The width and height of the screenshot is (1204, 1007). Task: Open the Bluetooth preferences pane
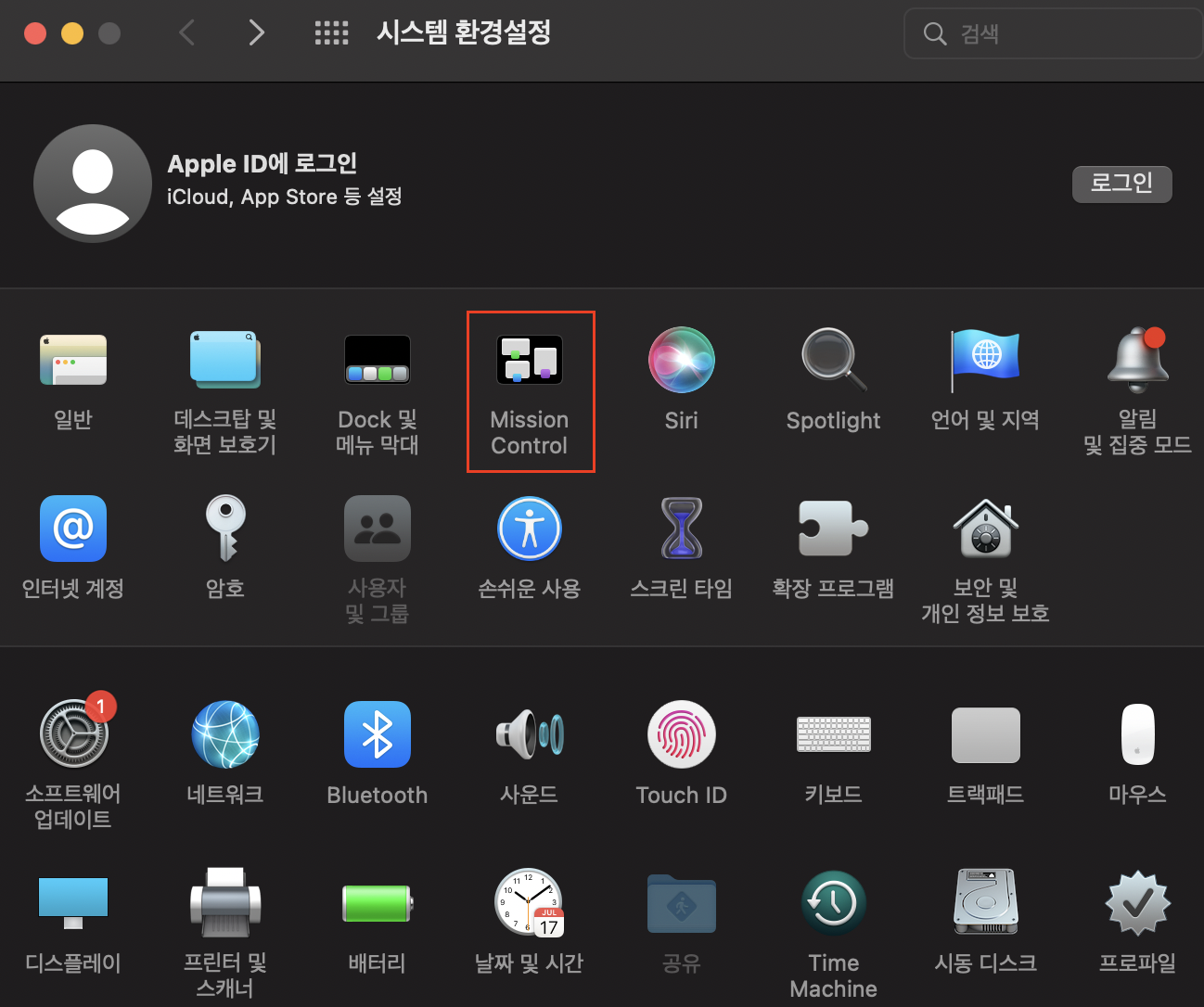click(378, 734)
